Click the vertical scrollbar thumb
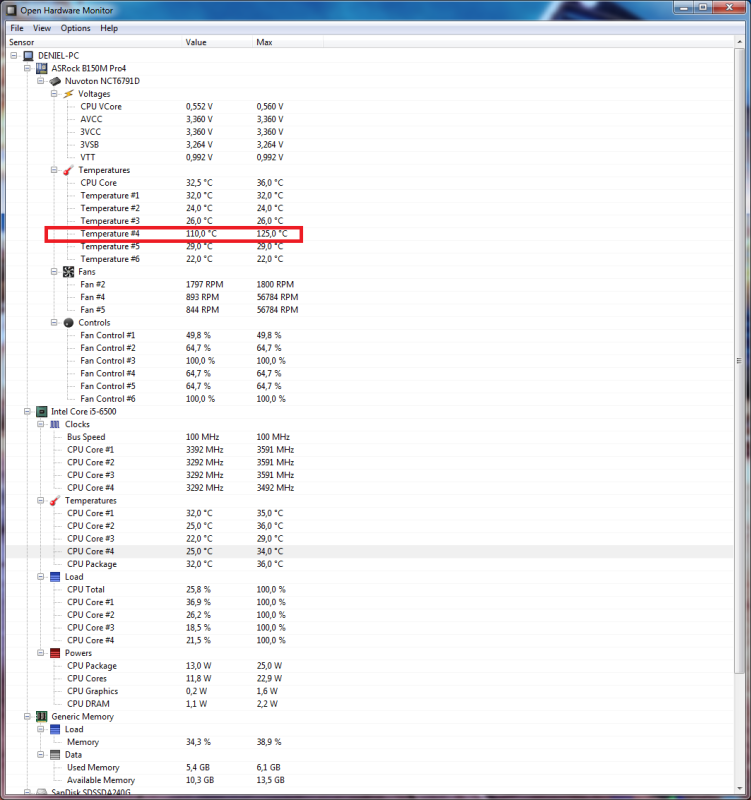This screenshot has height=800, width=751. (739, 361)
